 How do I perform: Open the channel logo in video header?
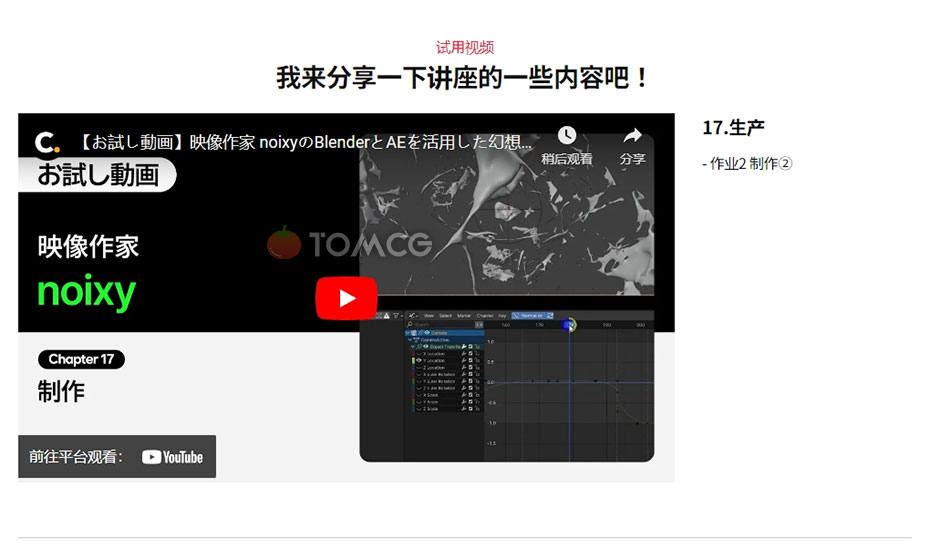pyautogui.click(x=47, y=142)
